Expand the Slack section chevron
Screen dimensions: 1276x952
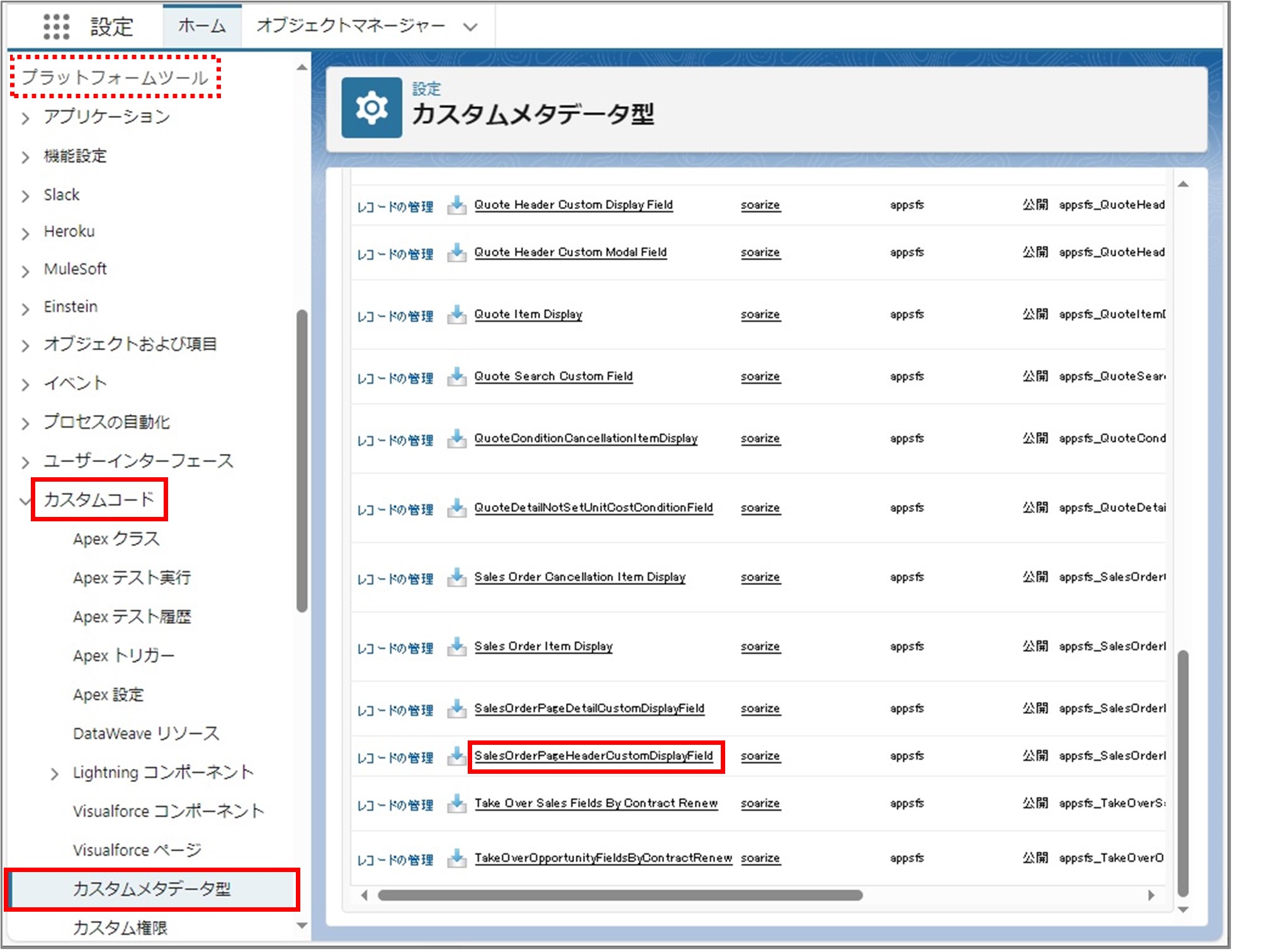coord(25,196)
